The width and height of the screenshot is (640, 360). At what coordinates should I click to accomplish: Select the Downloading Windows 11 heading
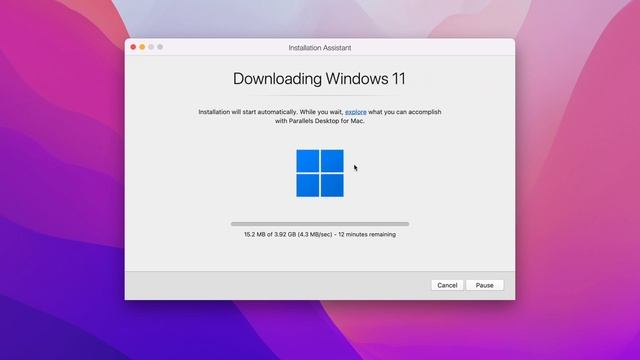[x=319, y=79]
